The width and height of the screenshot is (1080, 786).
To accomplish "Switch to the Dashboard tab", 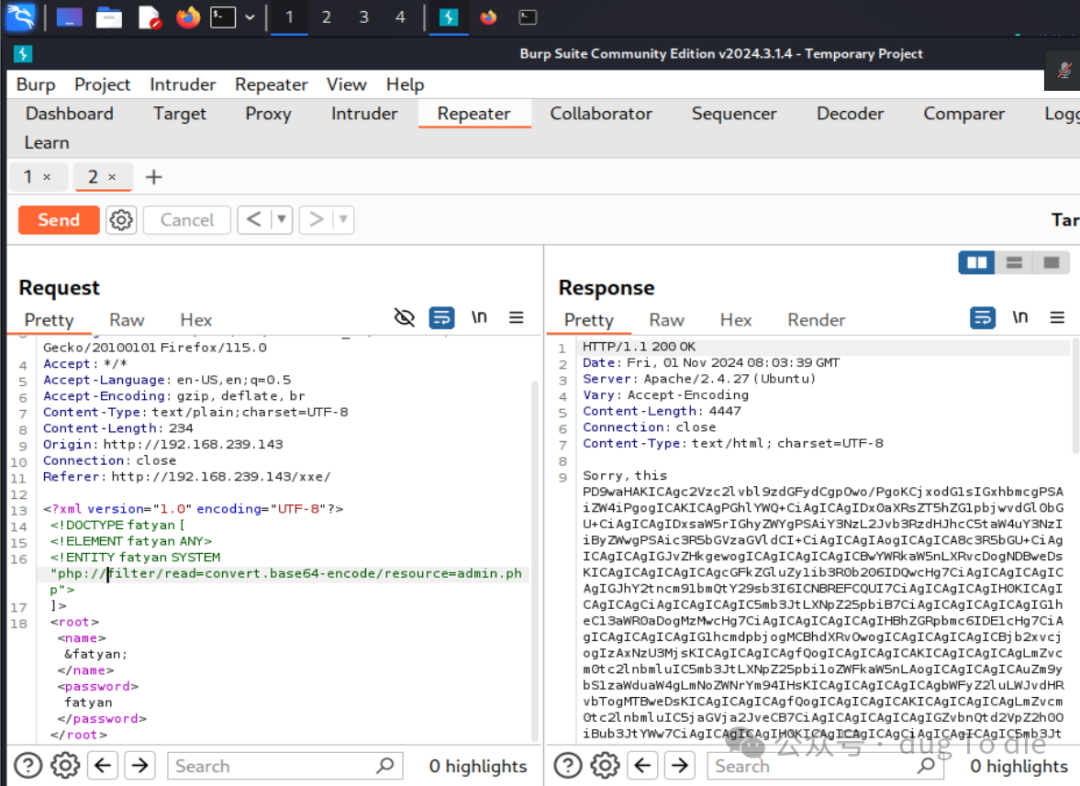I will pos(70,114).
